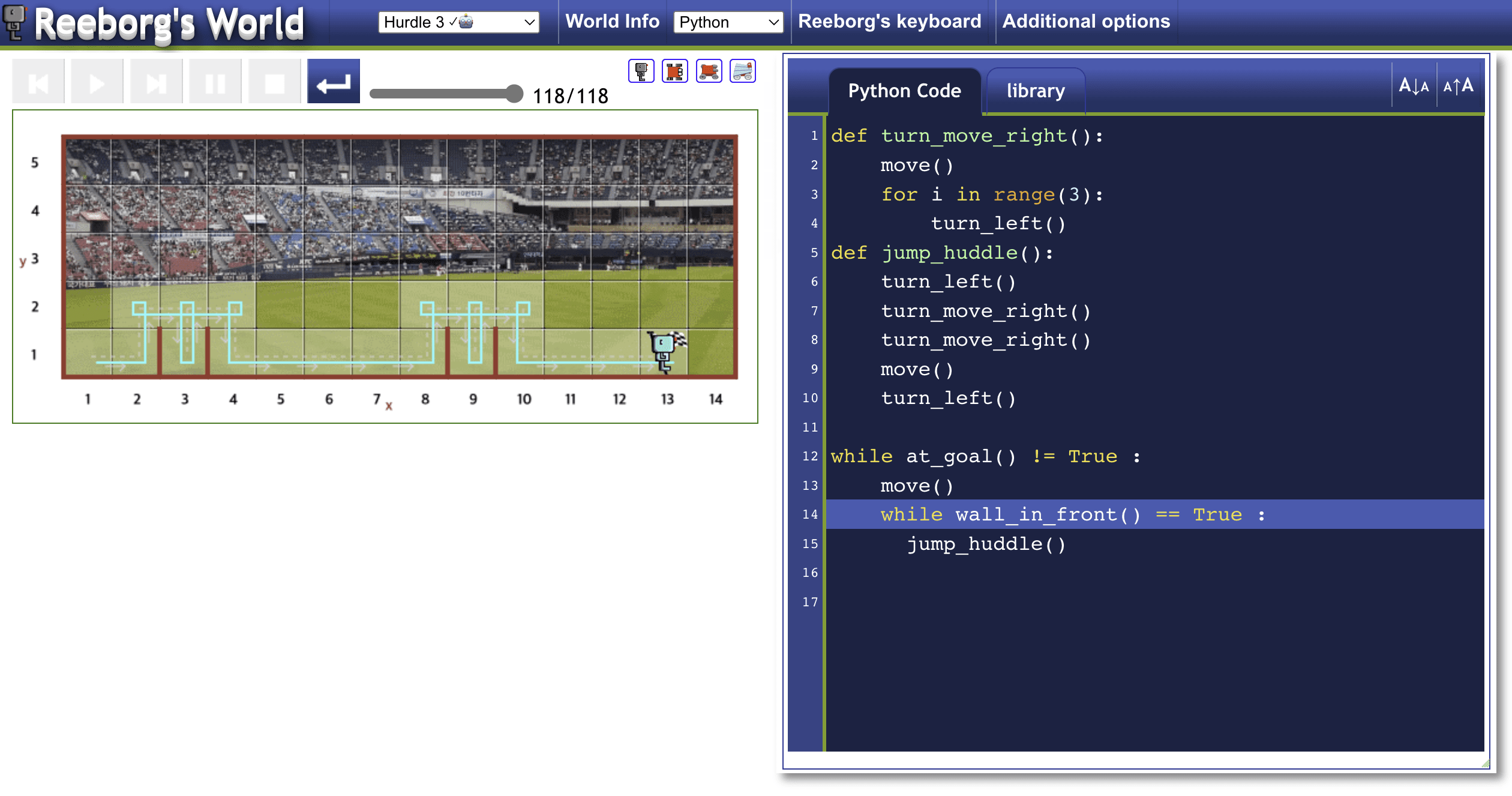Increase the editor font size

[1459, 86]
